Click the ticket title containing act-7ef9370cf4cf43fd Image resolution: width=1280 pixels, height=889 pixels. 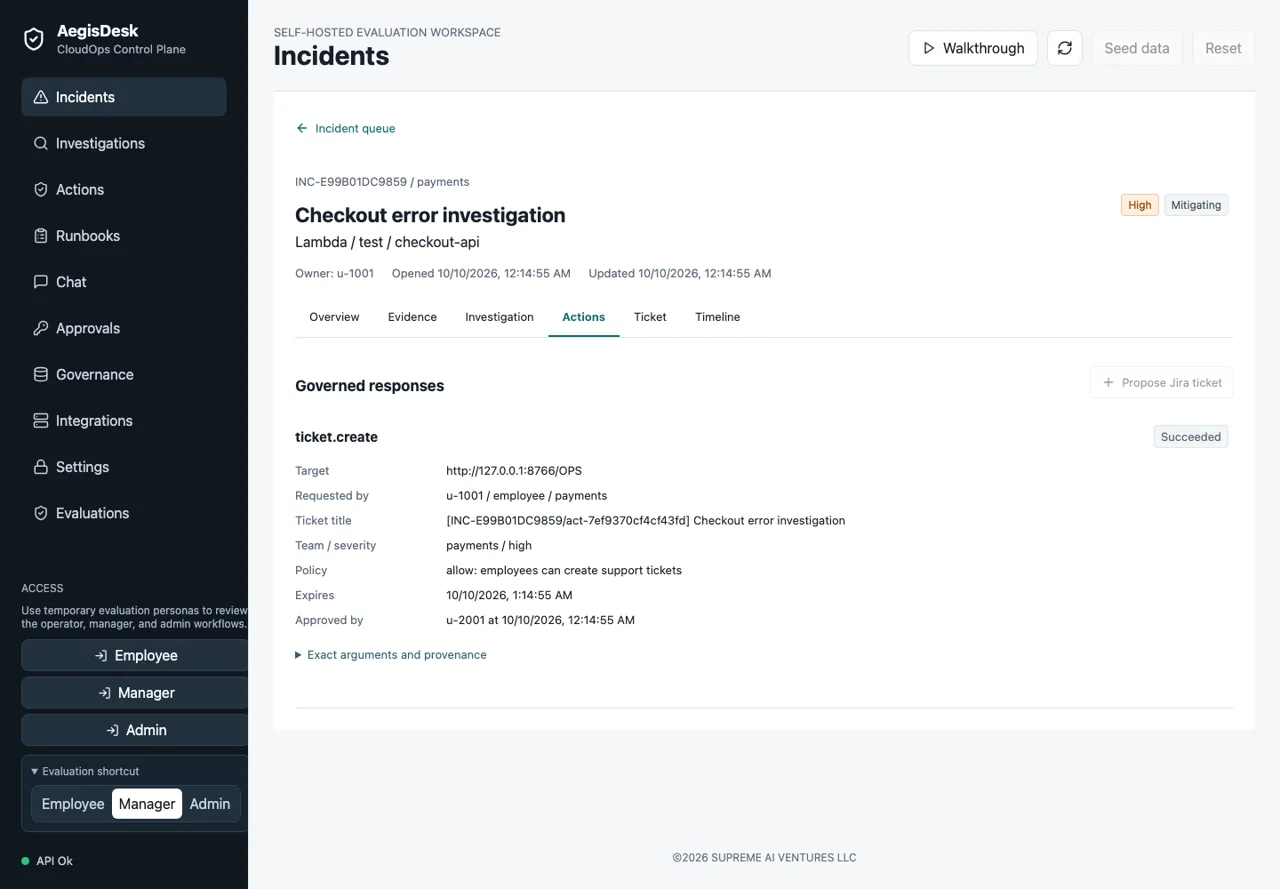645,521
